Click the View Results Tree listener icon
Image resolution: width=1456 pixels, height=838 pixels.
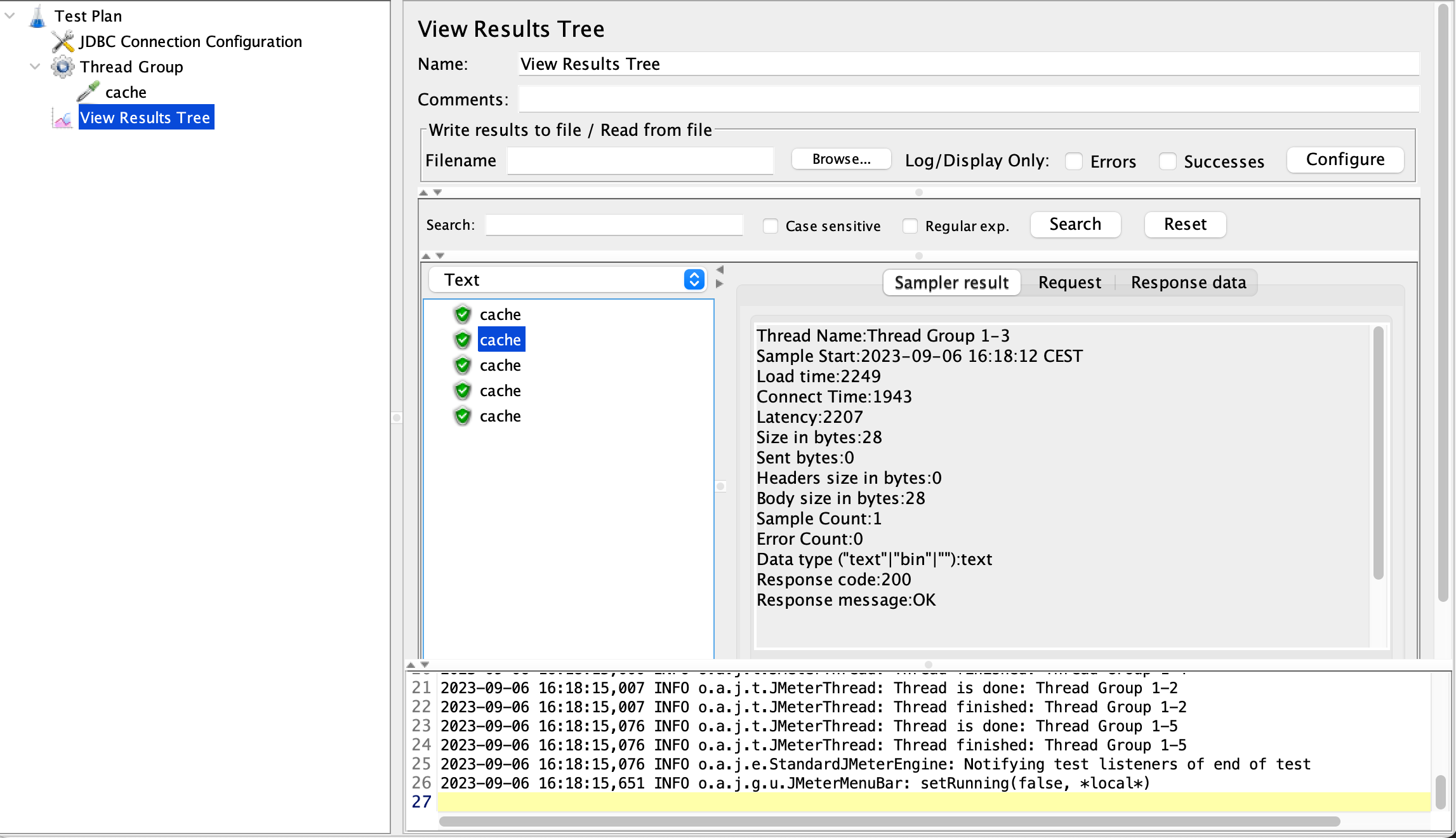click(63, 117)
